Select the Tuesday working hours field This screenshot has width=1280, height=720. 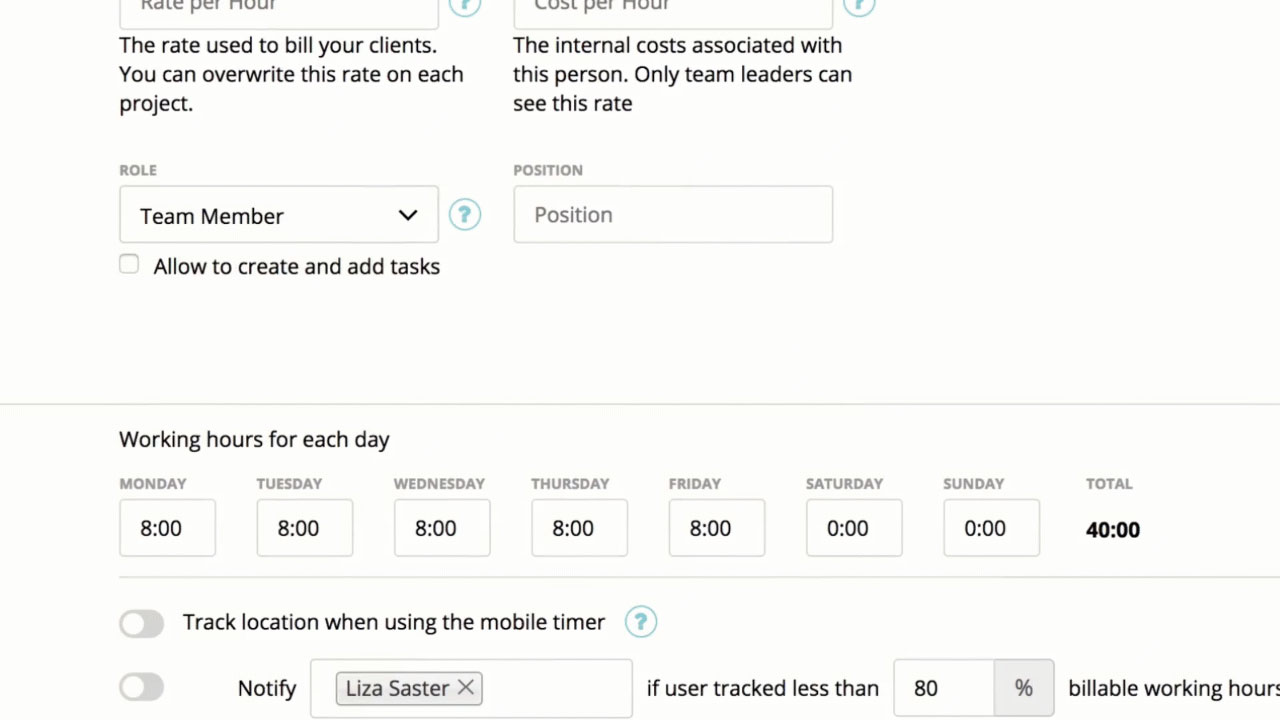(304, 528)
